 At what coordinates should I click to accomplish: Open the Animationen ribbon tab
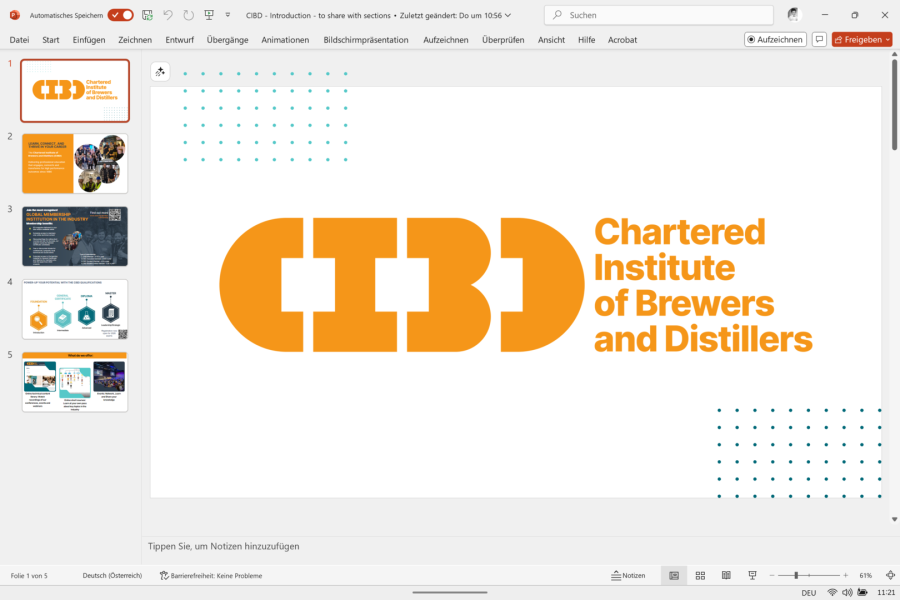point(285,39)
